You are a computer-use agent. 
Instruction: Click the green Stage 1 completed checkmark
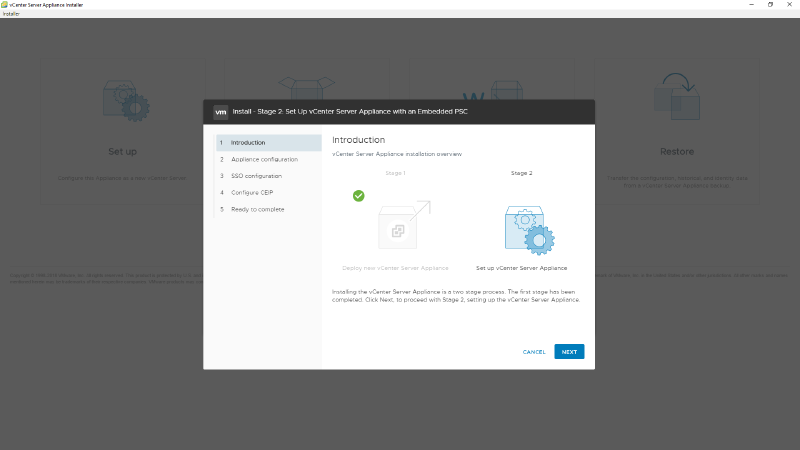tap(359, 196)
